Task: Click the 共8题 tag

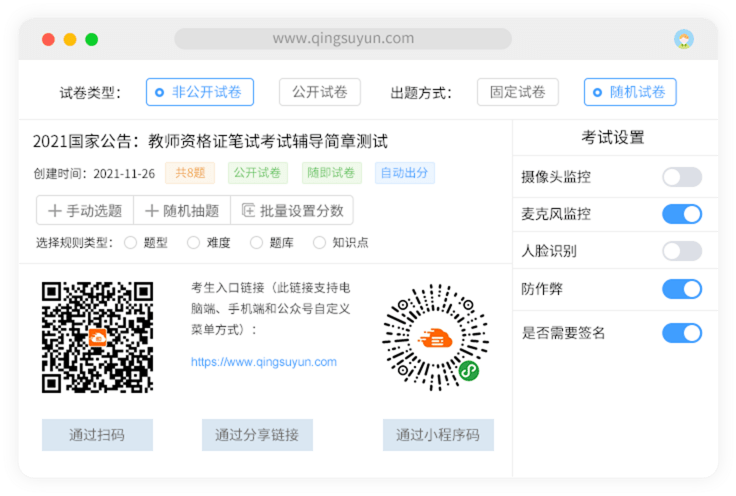Action: 190,173
